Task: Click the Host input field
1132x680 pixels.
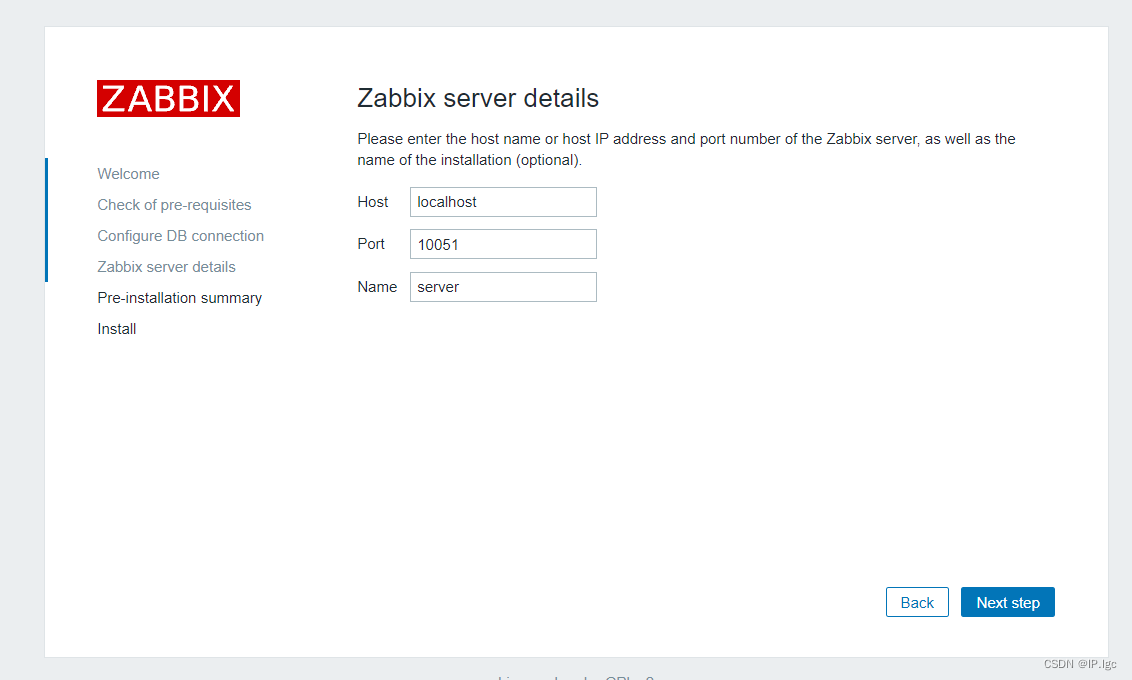Action: tap(503, 202)
